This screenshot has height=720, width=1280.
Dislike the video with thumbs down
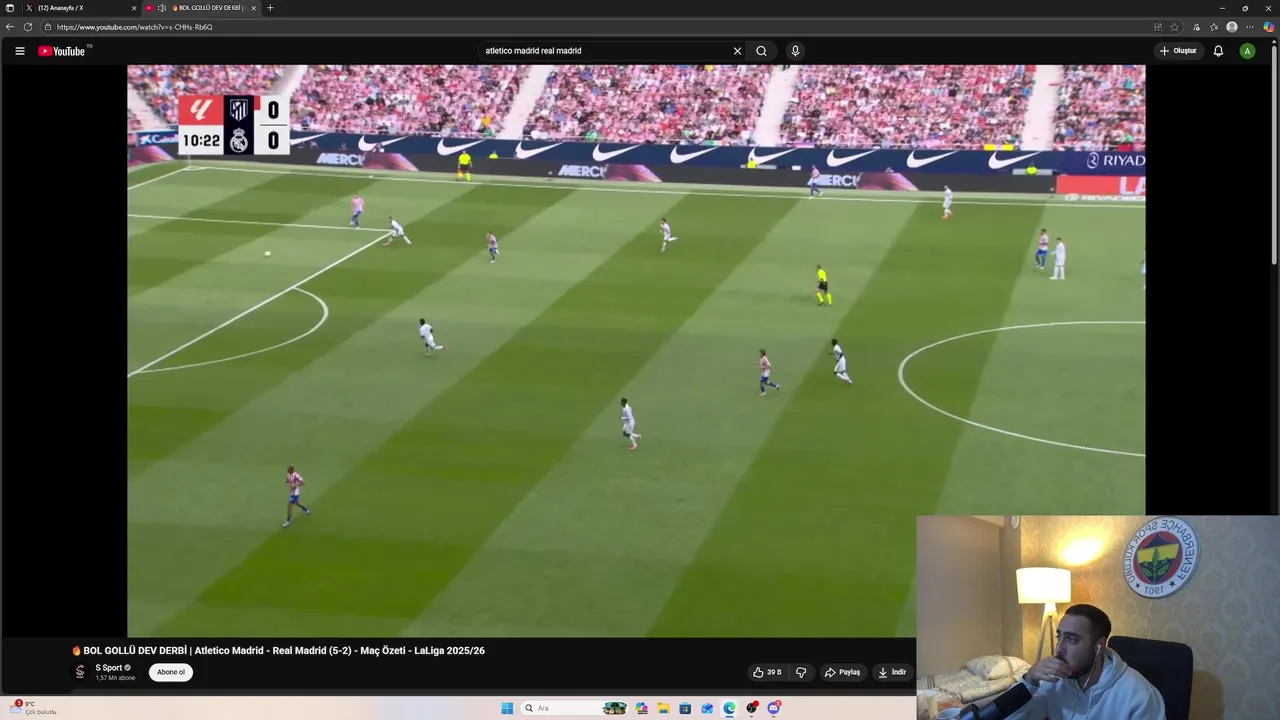pyautogui.click(x=801, y=672)
